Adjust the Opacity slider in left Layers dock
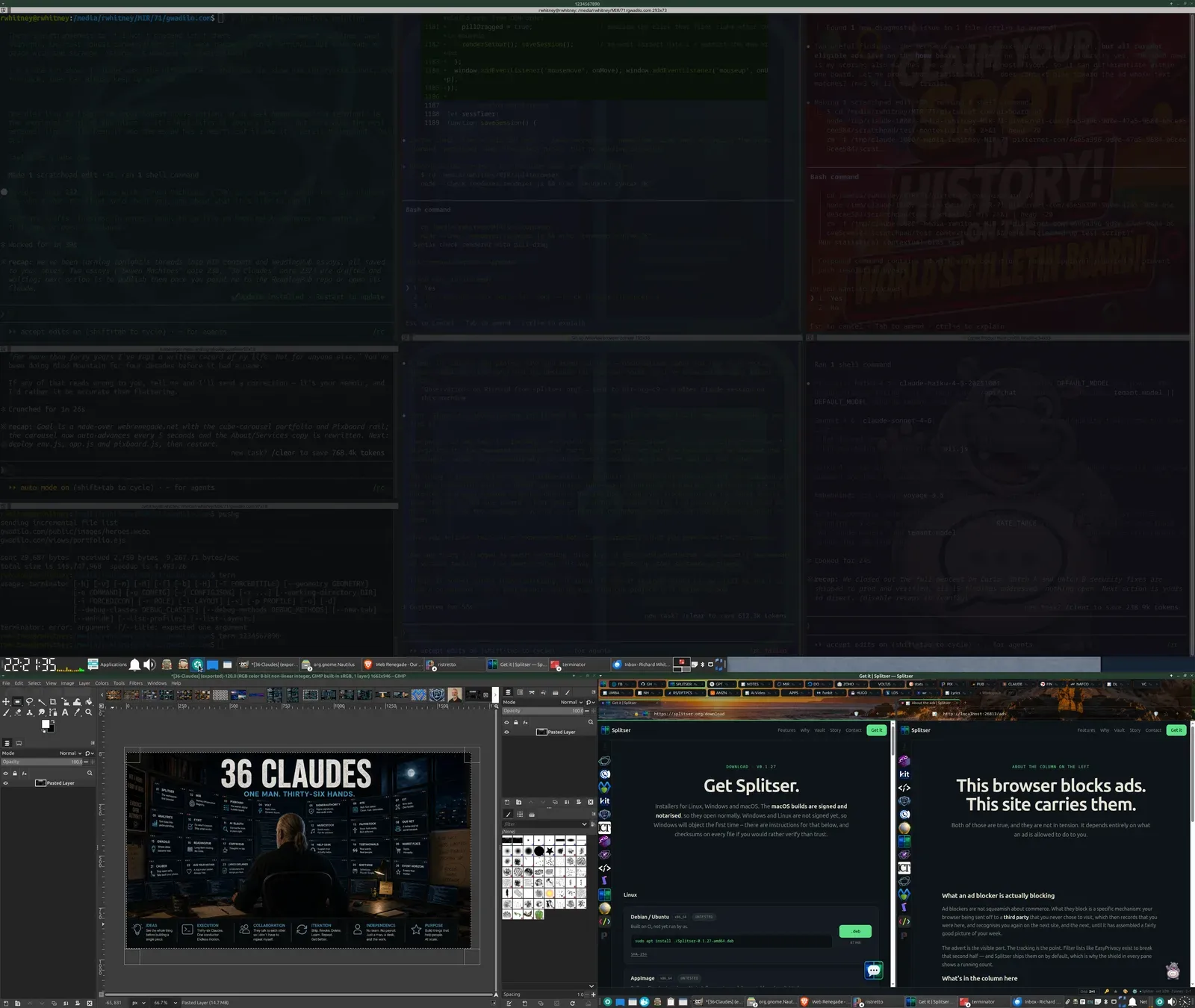Screen dimensions: 1195x1008 pyautogui.click(x=43, y=762)
